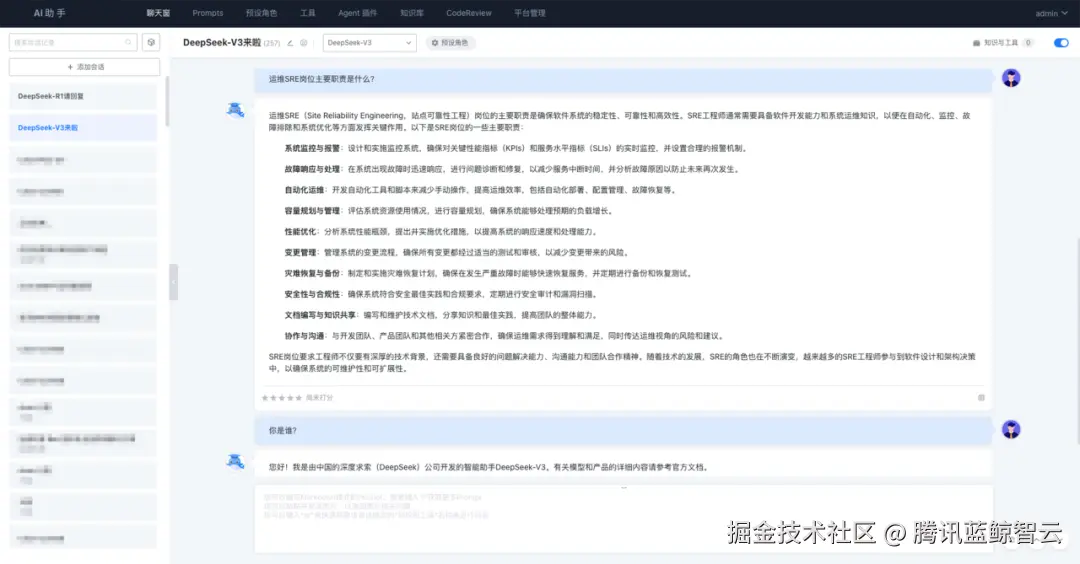Click the AI 助手 logo

click(50, 13)
